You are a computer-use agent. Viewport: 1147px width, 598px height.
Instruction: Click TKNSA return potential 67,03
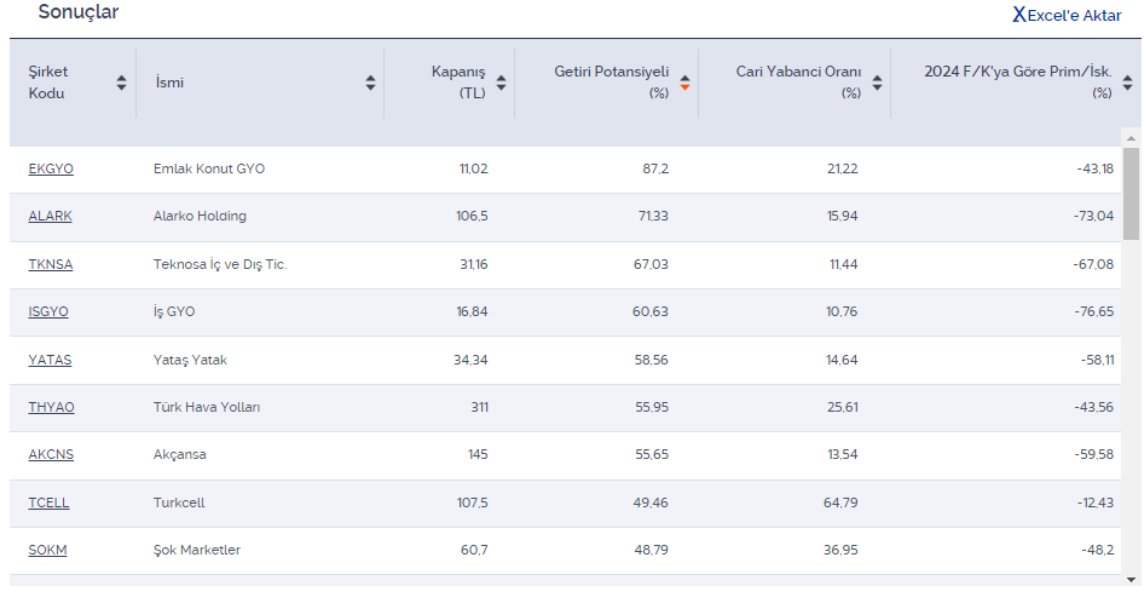tap(651, 264)
